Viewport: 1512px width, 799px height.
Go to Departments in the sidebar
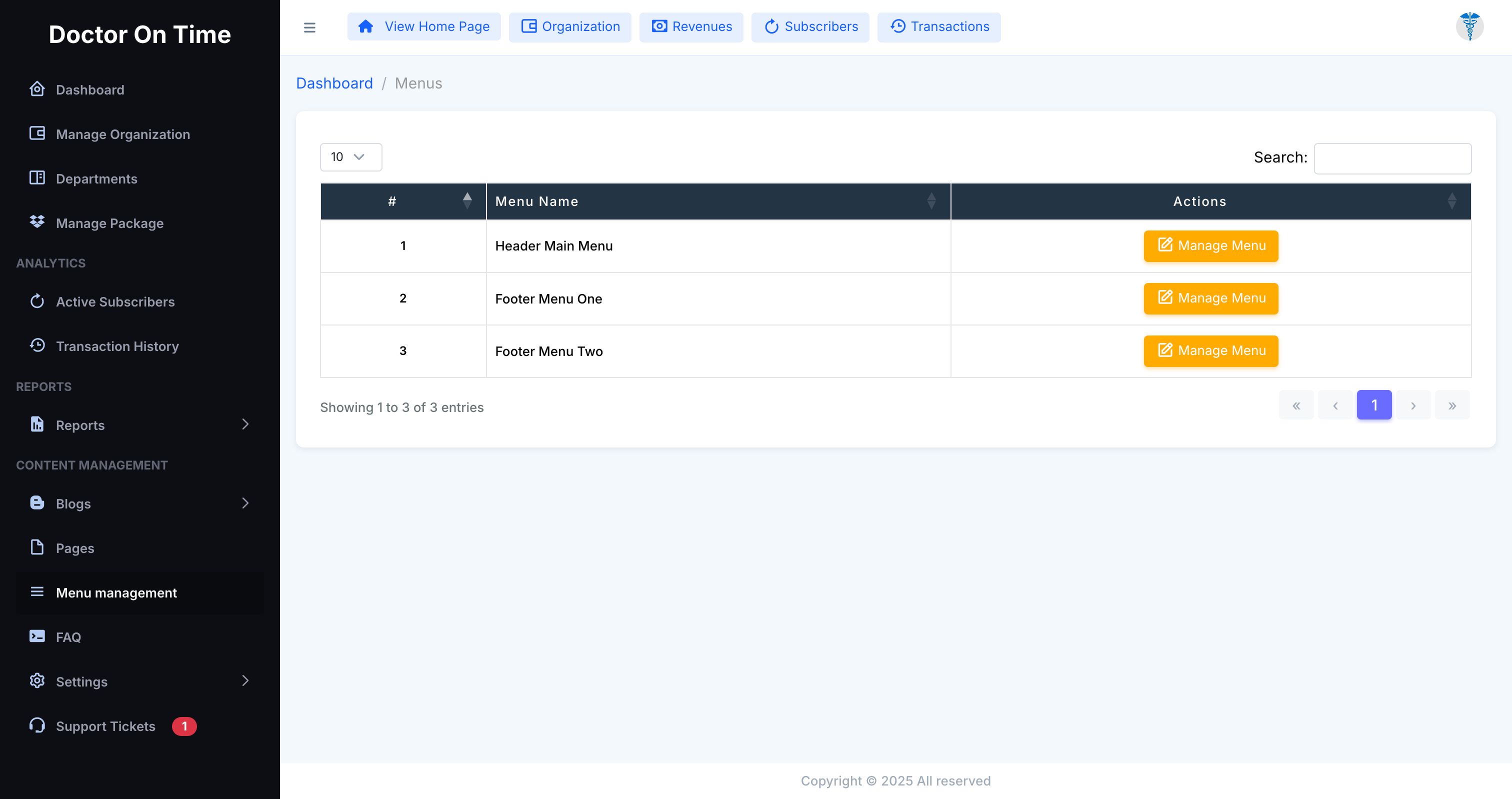139,179
